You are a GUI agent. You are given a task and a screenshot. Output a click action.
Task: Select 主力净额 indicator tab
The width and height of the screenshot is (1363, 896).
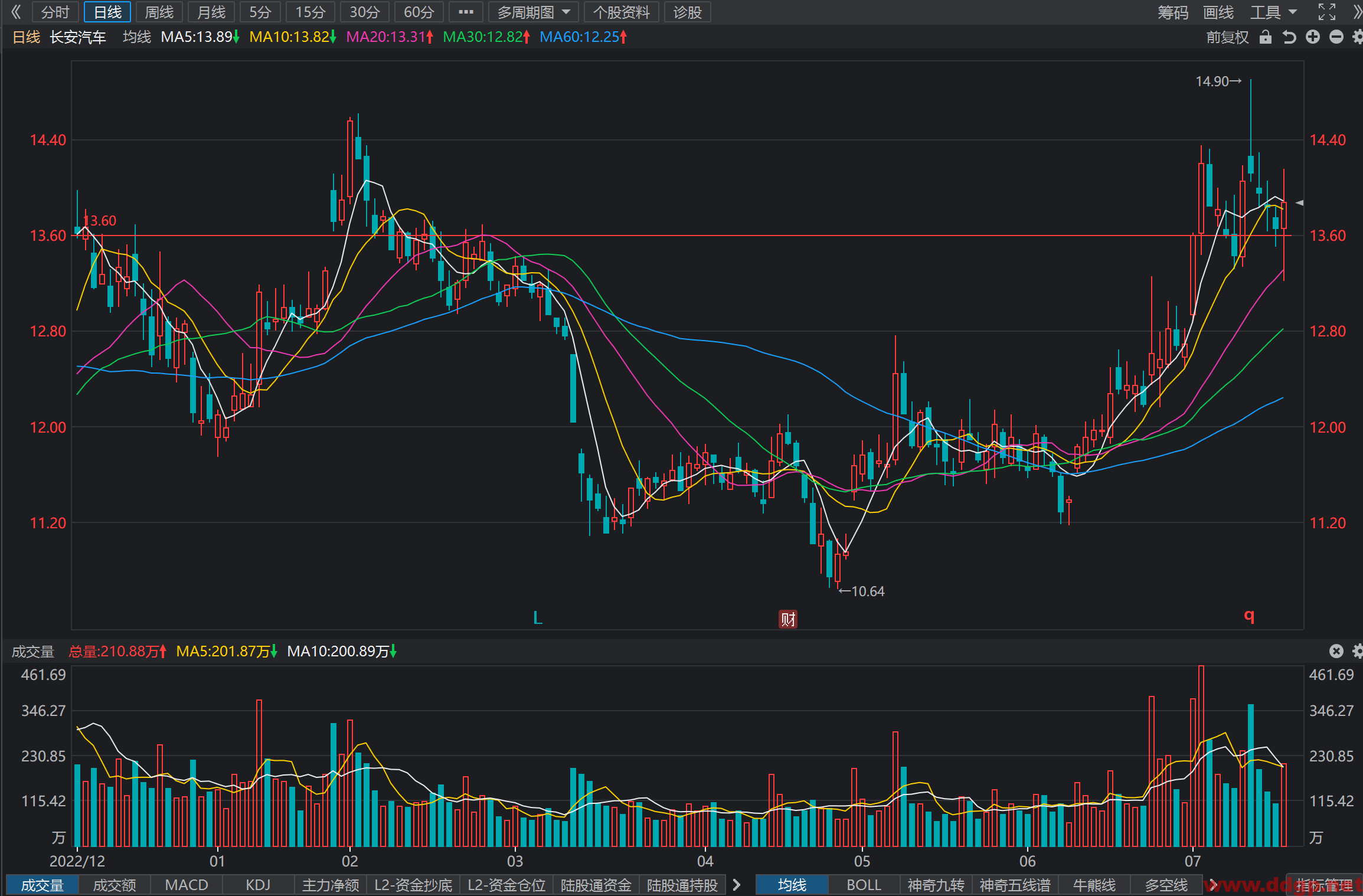331,885
